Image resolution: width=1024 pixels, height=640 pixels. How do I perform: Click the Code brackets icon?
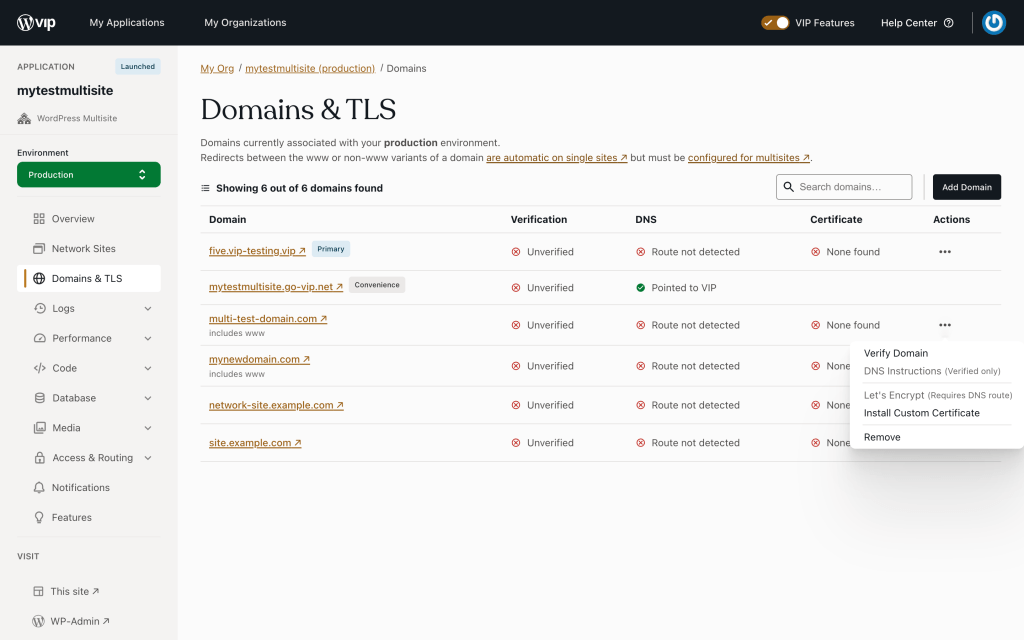40,368
